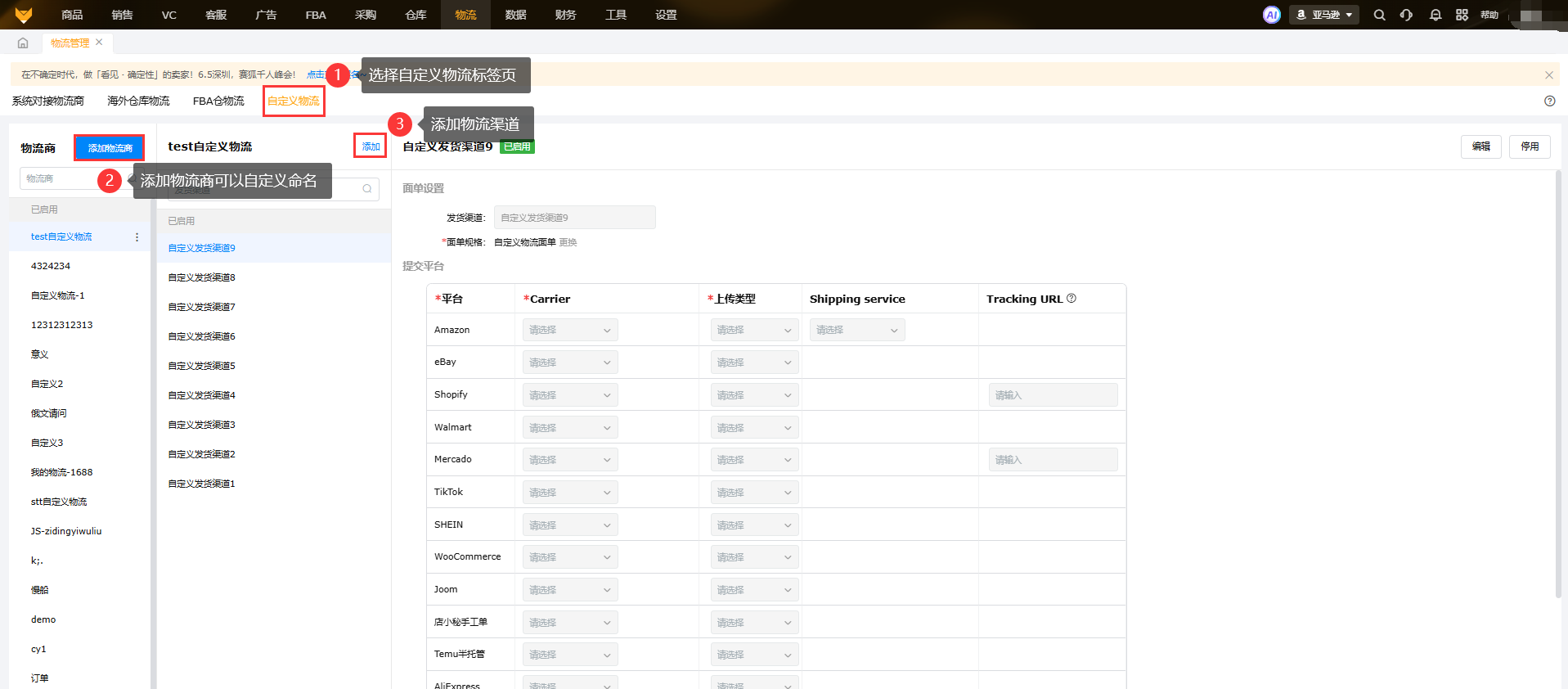Click the Tracking URL help icon

pos(1072,299)
